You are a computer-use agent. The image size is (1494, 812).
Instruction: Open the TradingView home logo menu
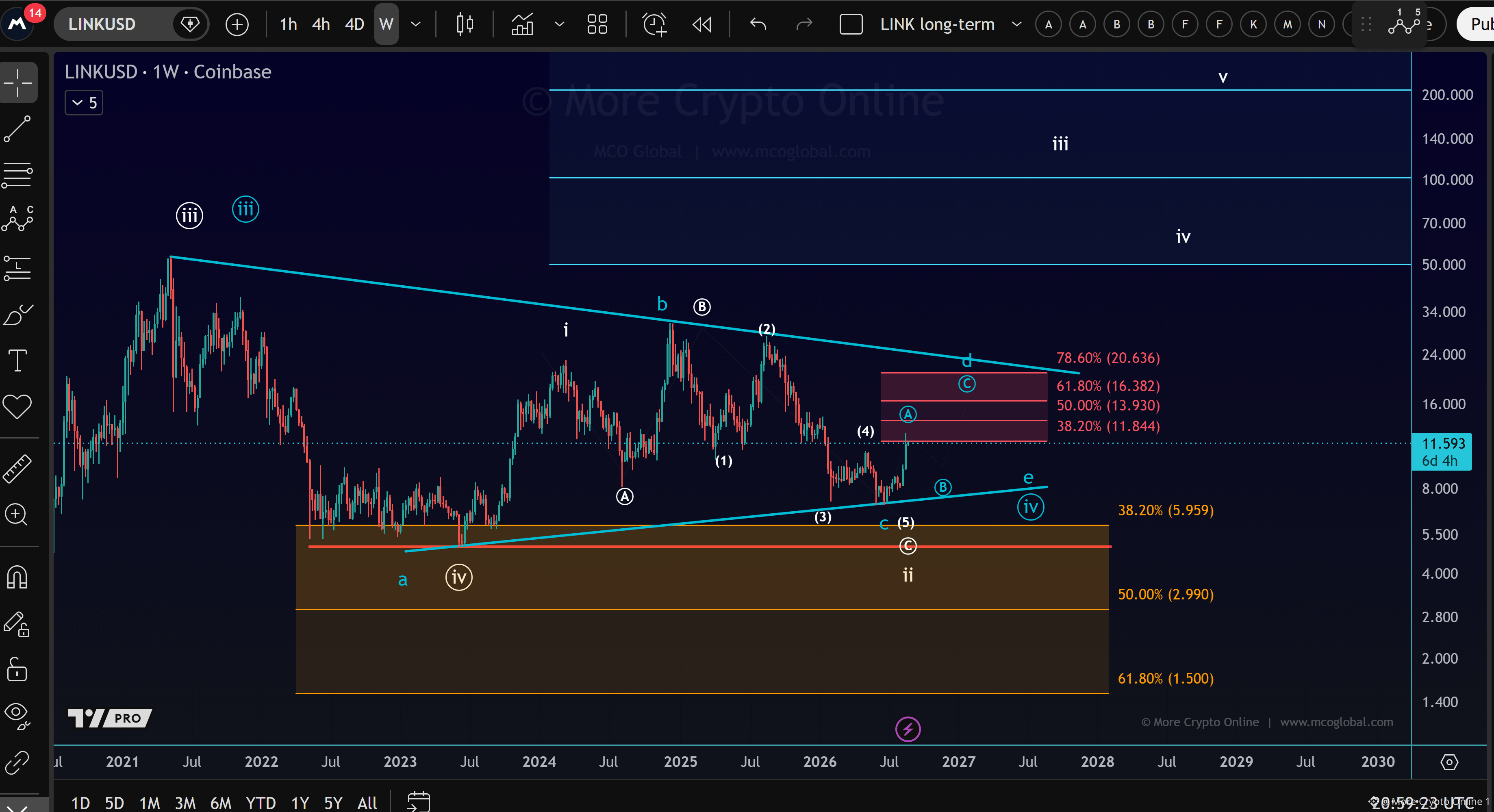17,24
